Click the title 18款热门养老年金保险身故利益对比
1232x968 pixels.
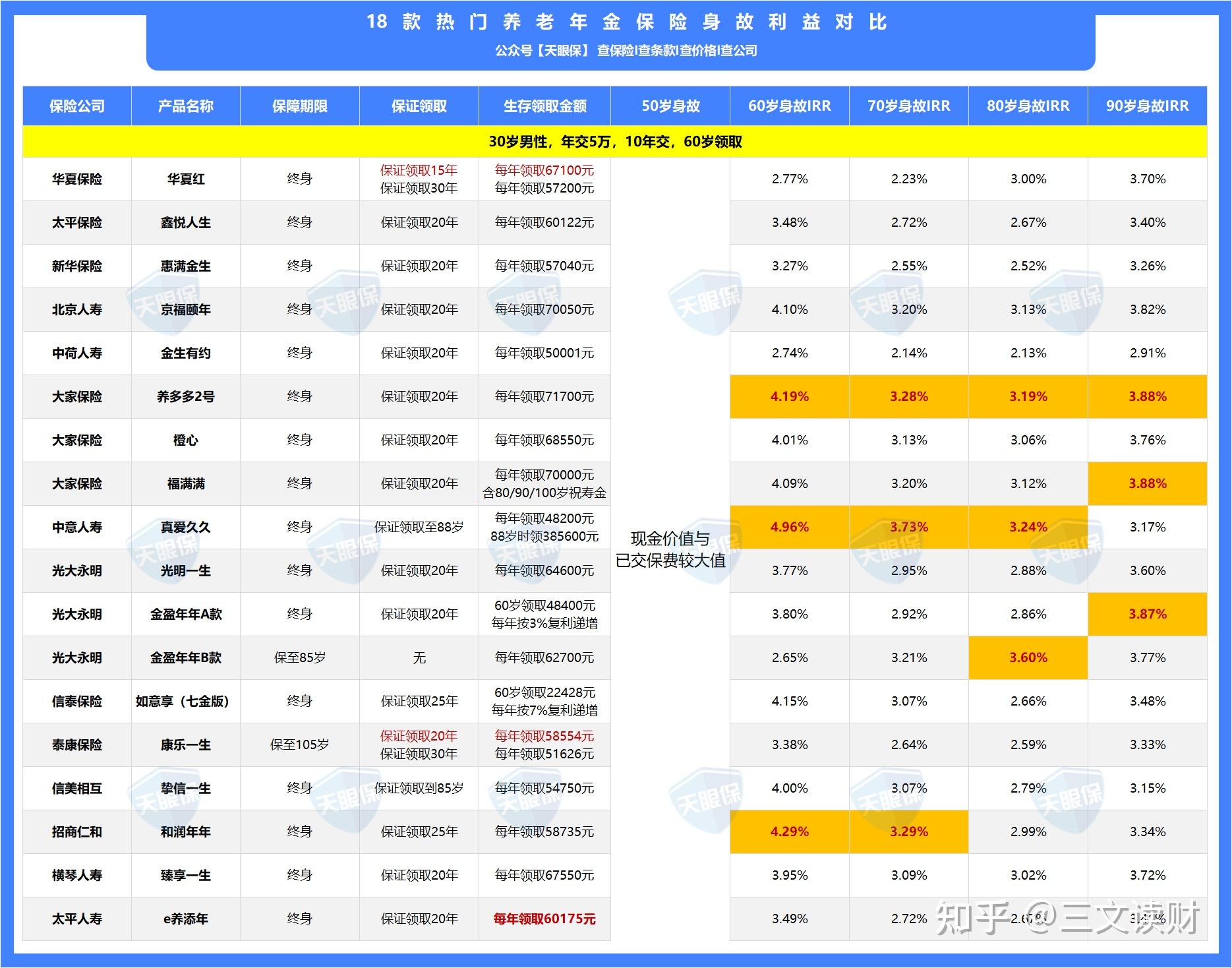tap(627, 22)
